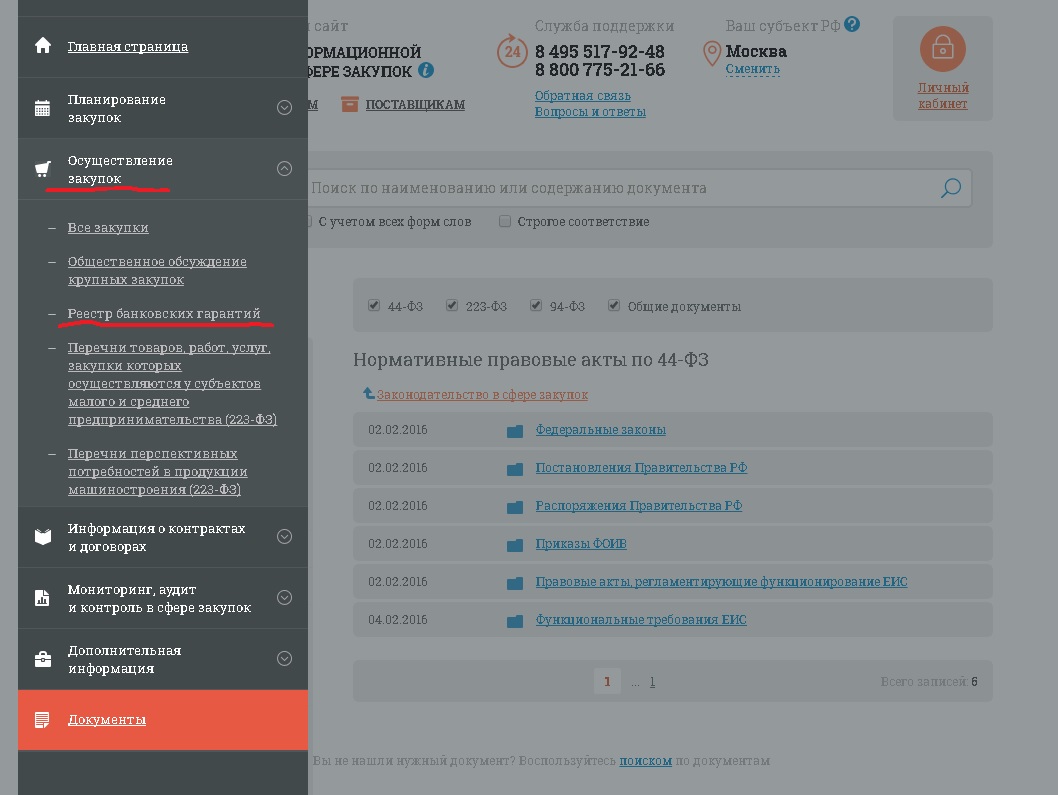Enable the Строгое соответствие checkbox
The height and width of the screenshot is (795, 1058).
(x=505, y=221)
